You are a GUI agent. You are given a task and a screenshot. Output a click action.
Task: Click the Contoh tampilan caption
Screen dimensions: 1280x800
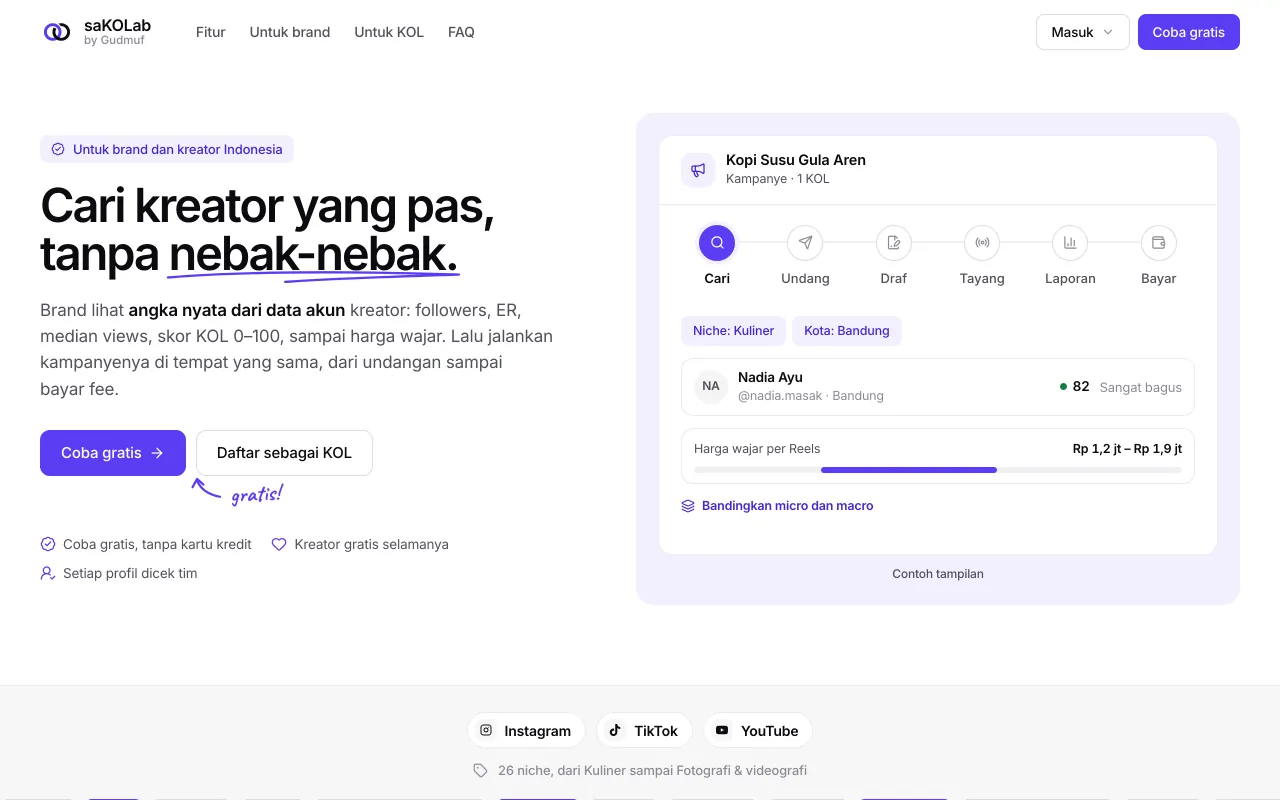pyautogui.click(x=938, y=574)
